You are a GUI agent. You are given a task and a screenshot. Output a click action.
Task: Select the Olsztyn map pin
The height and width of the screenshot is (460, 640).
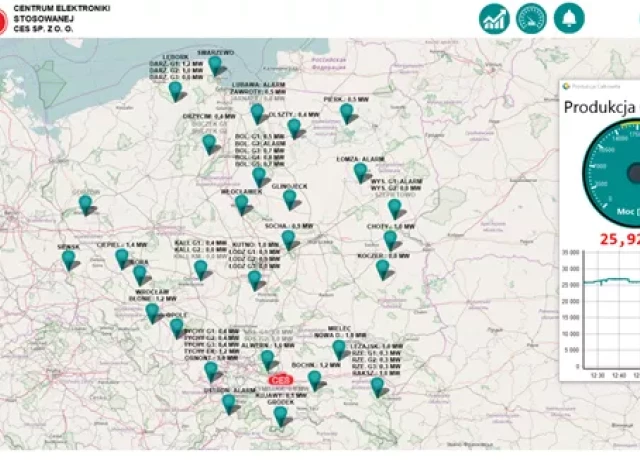tap(295, 128)
